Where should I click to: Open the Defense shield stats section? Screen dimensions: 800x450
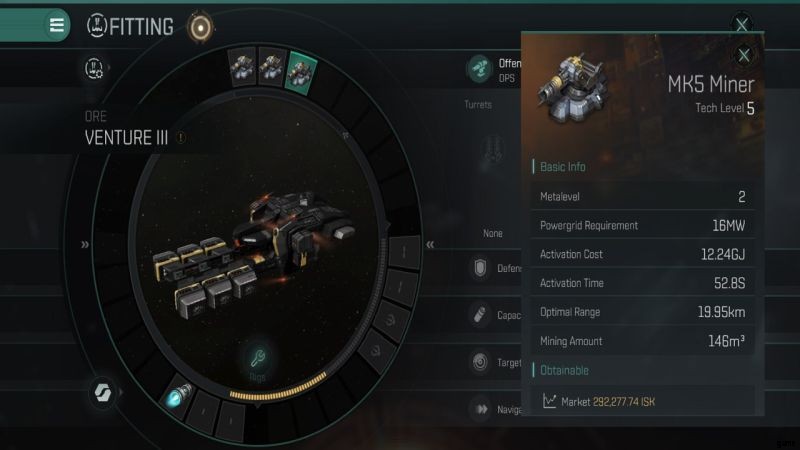[x=495, y=268]
